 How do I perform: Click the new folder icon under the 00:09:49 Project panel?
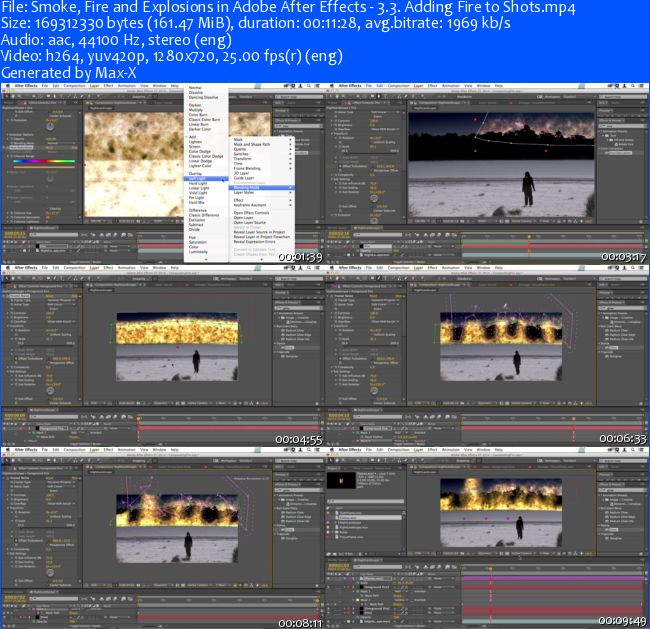(336, 554)
